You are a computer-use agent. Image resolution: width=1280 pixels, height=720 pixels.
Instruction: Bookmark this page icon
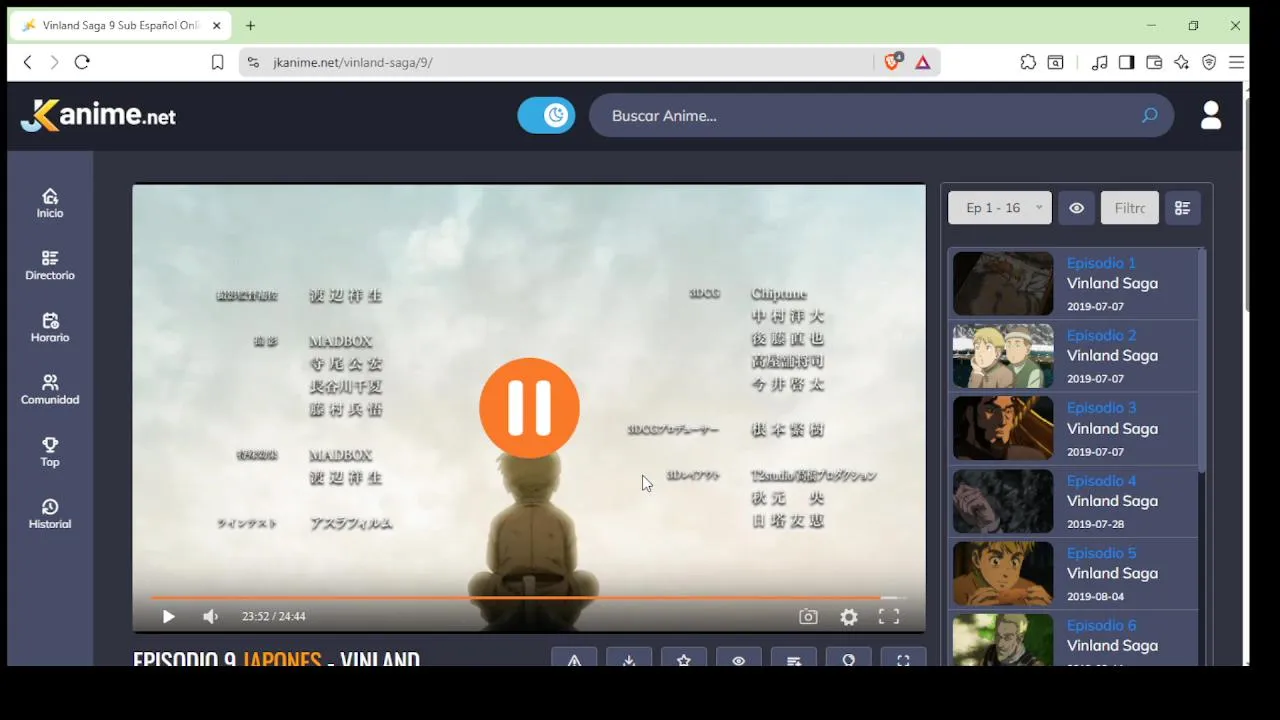pyautogui.click(x=217, y=62)
